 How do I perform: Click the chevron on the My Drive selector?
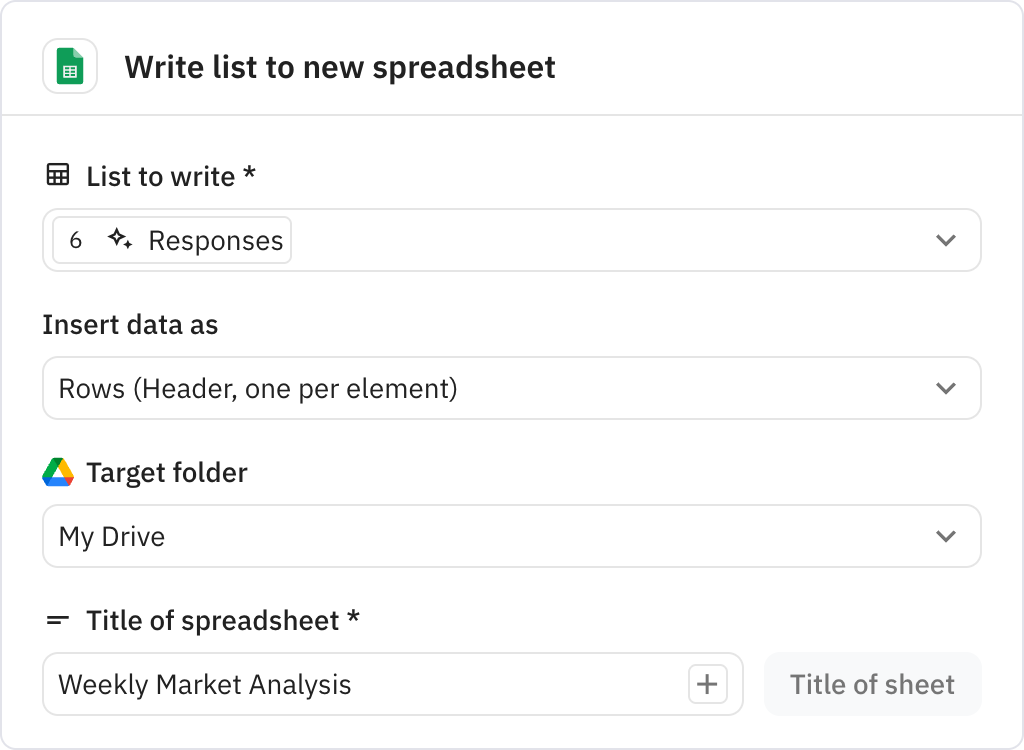[x=944, y=536]
